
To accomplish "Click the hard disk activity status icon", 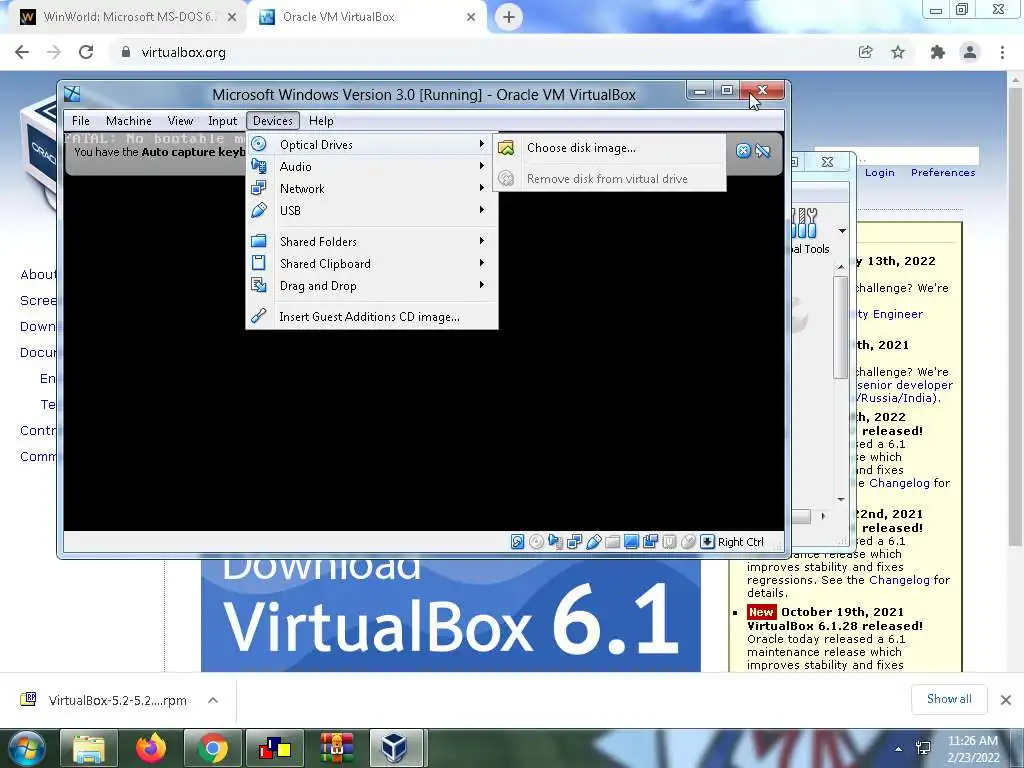I will click(x=517, y=541).
